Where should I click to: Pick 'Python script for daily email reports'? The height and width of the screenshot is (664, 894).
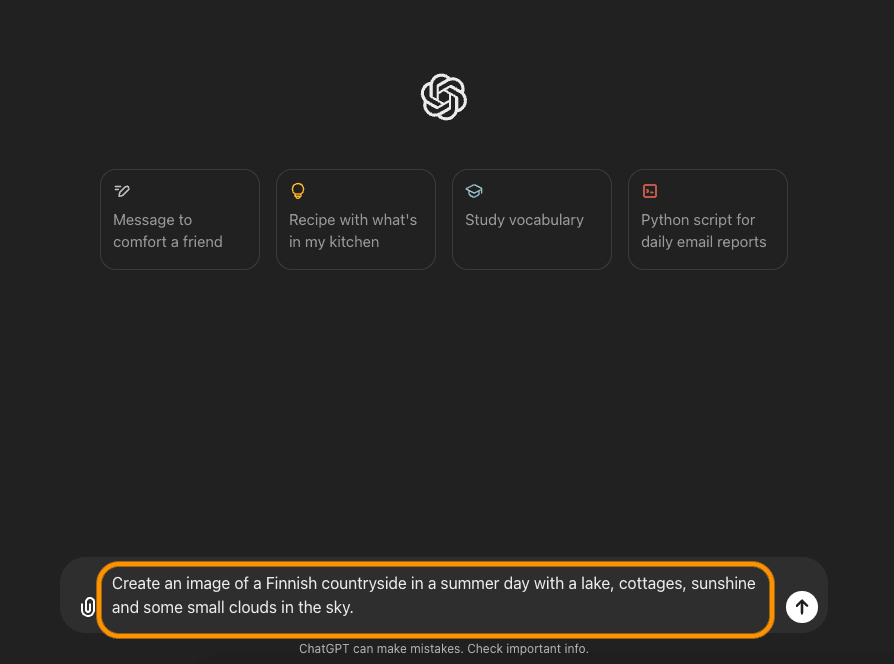[x=708, y=219]
